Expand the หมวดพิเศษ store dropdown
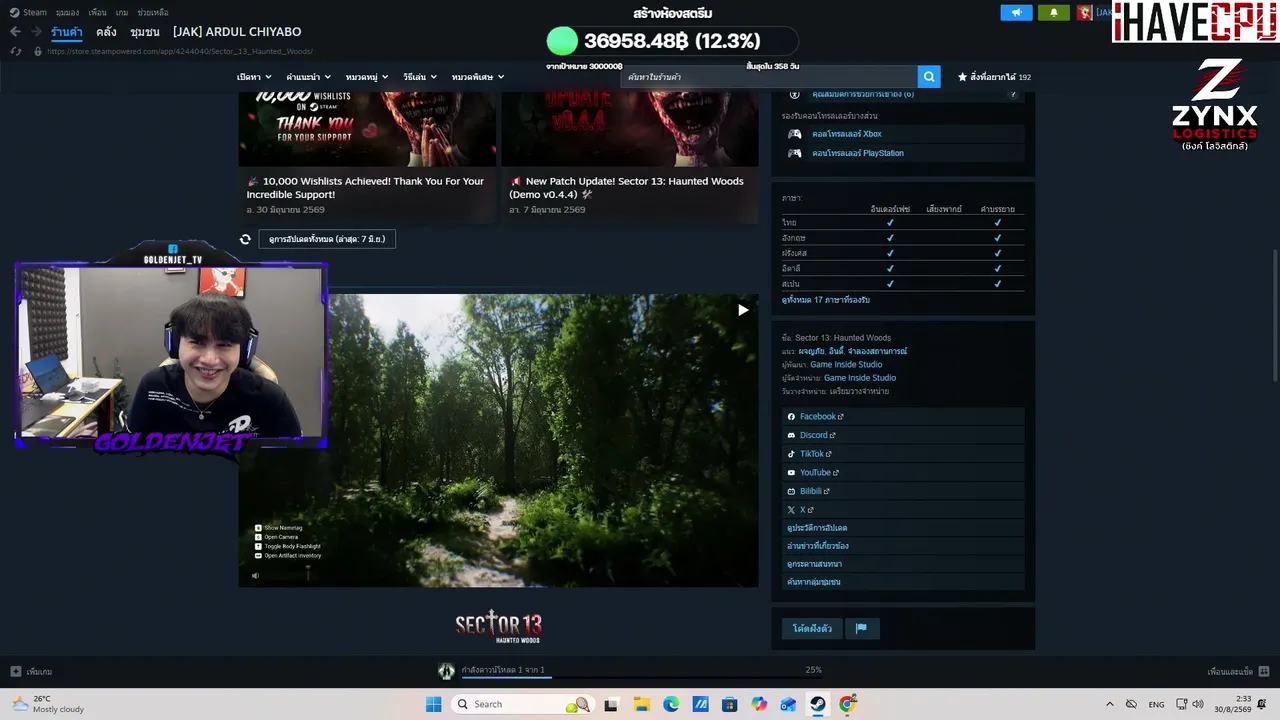 [x=478, y=77]
